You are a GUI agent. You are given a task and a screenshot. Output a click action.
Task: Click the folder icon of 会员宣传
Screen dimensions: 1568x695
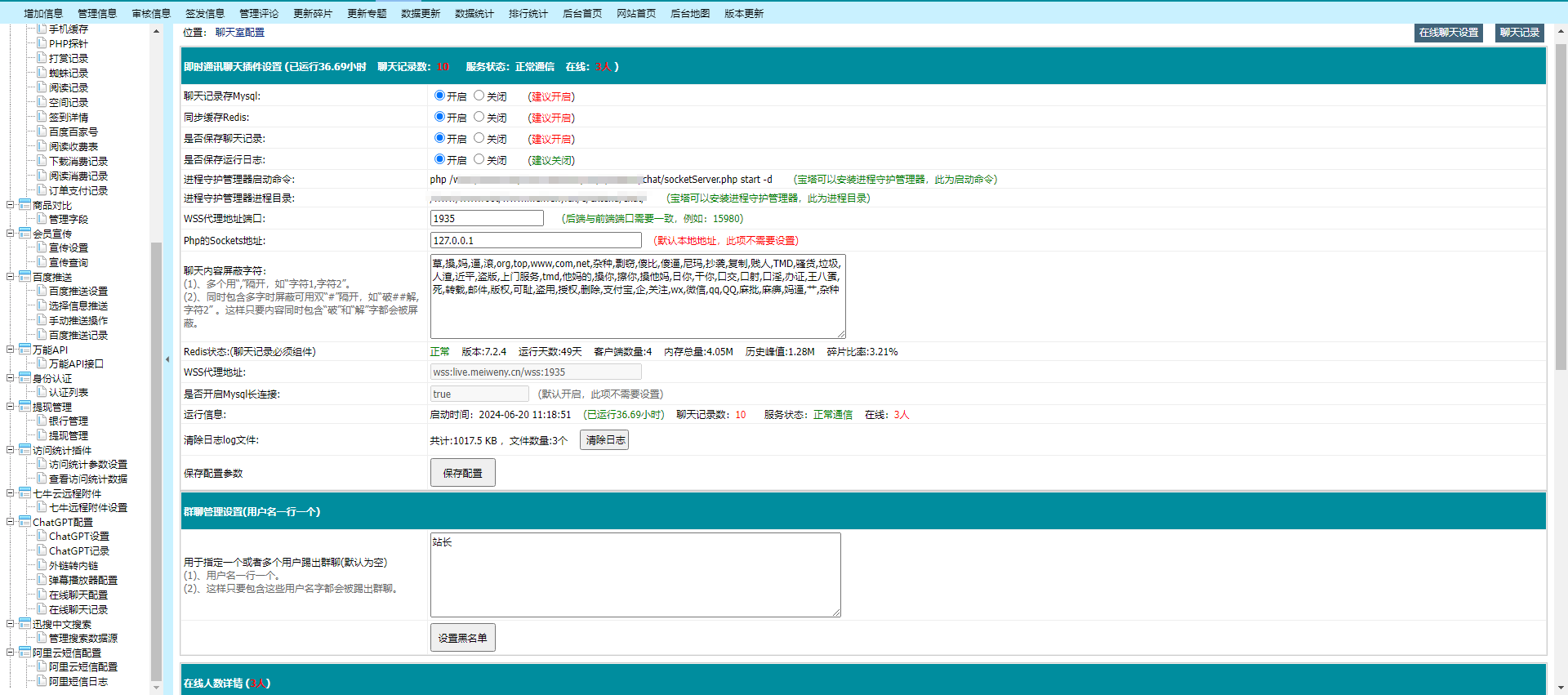tap(25, 234)
